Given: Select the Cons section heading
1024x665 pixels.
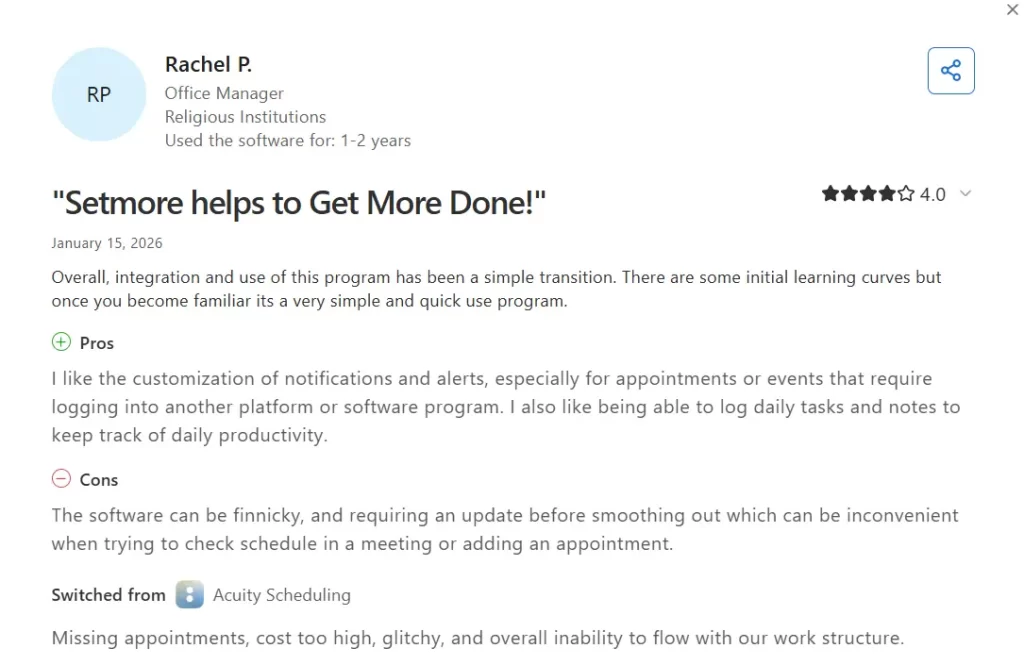Looking at the screenshot, I should 99,479.
